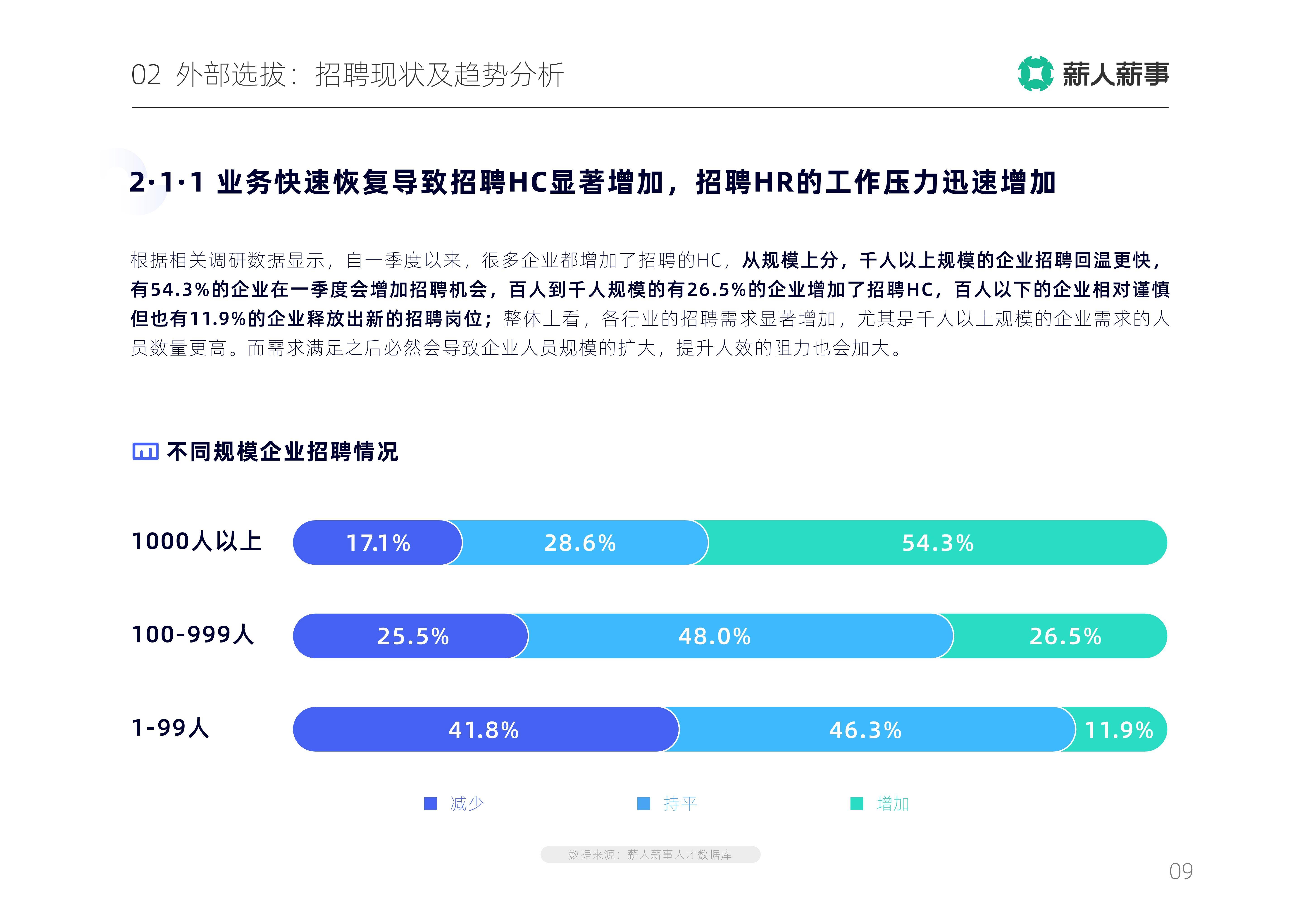
Task: Click the 1-99人 row label
Action: click(x=170, y=728)
